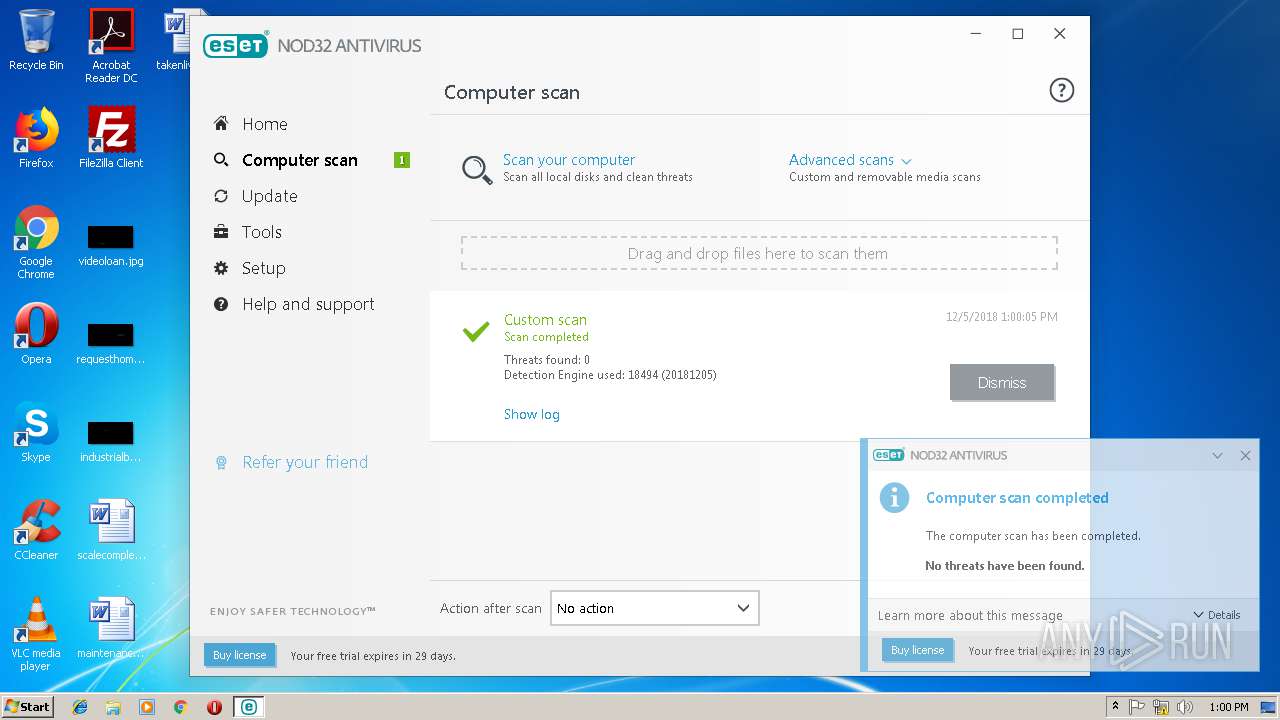Click Learn more about this message
Screen dimensions: 1280x720
point(970,615)
